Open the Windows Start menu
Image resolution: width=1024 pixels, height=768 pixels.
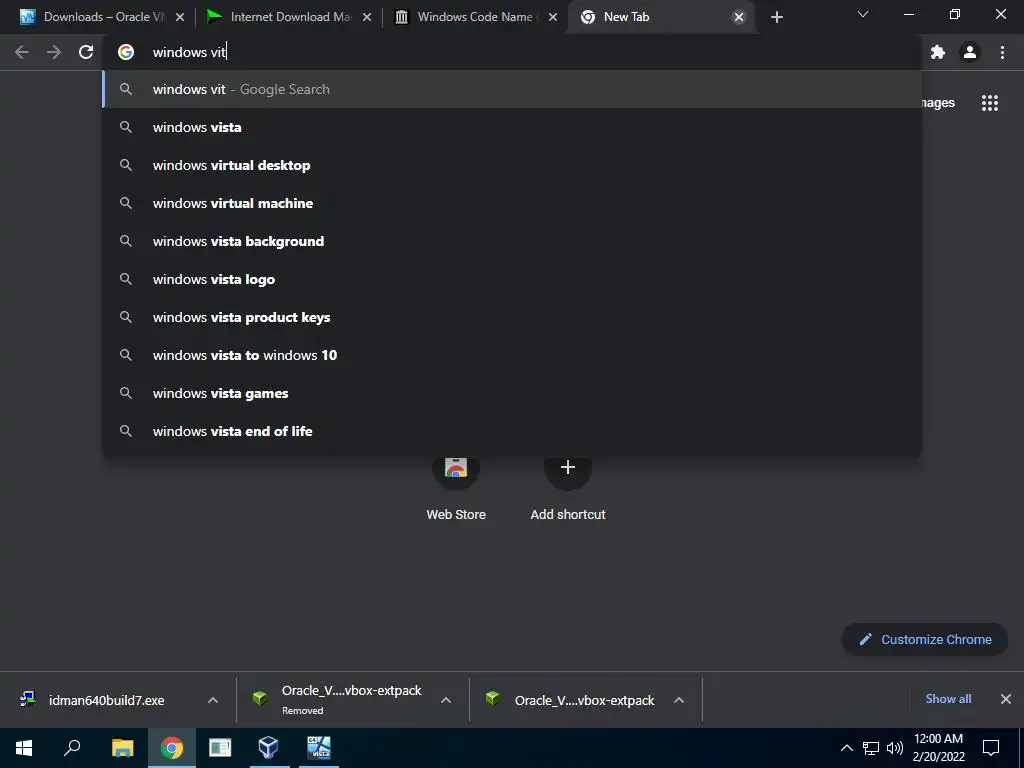pyautogui.click(x=24, y=748)
